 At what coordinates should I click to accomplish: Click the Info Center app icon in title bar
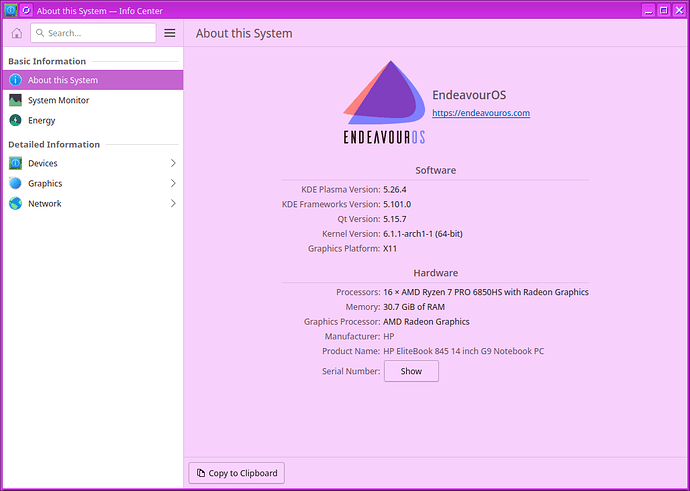coord(11,11)
